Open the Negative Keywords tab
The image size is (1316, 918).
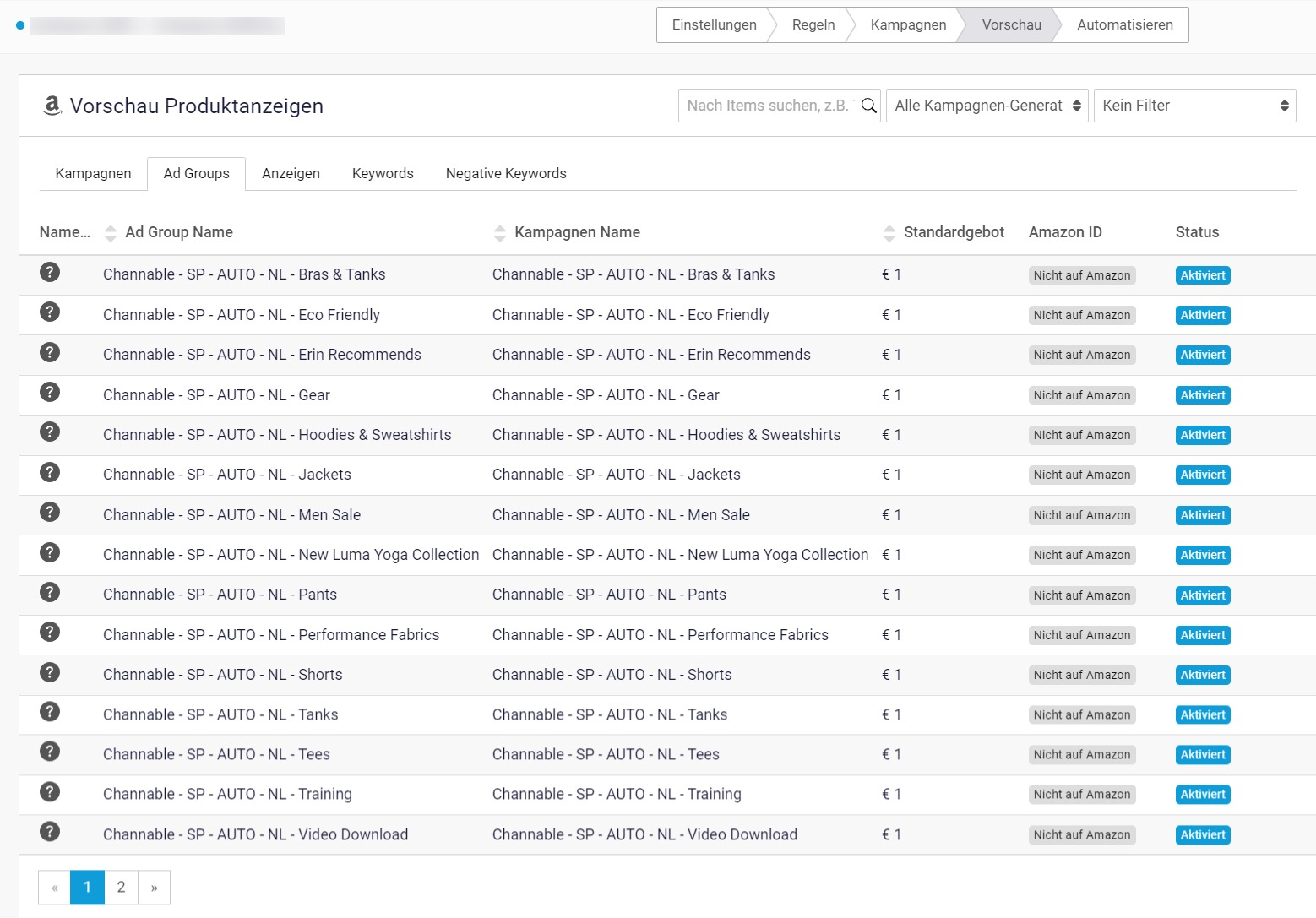pos(506,173)
